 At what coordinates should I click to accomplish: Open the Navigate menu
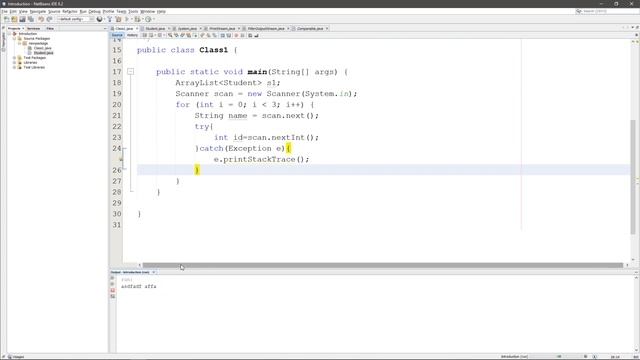38,11
